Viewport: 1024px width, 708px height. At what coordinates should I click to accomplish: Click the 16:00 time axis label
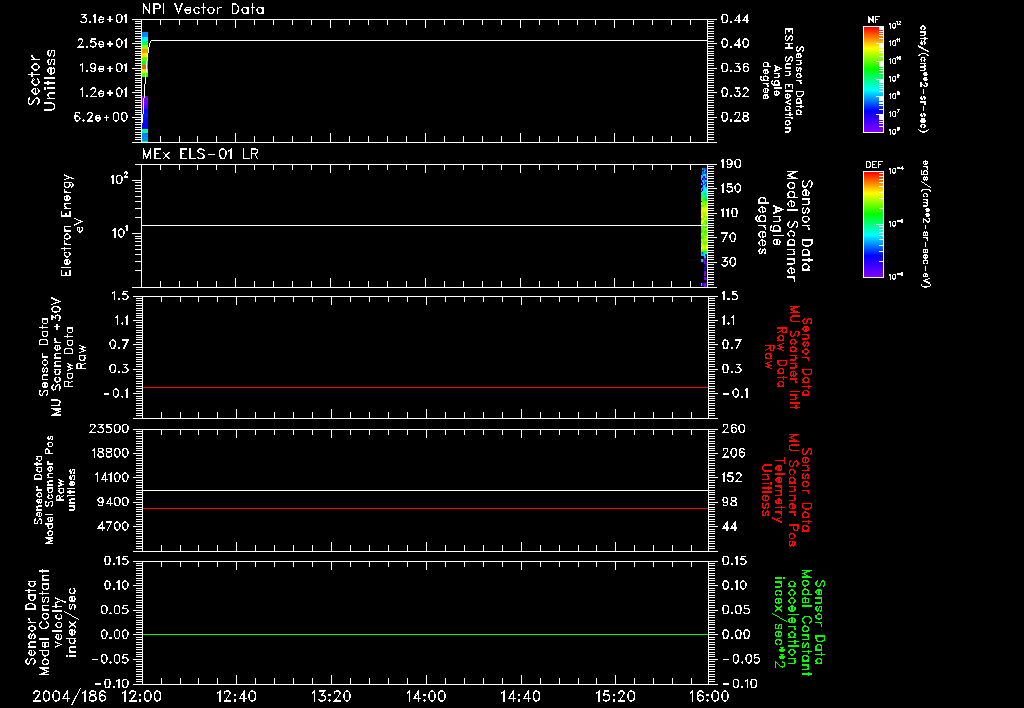pyautogui.click(x=709, y=696)
